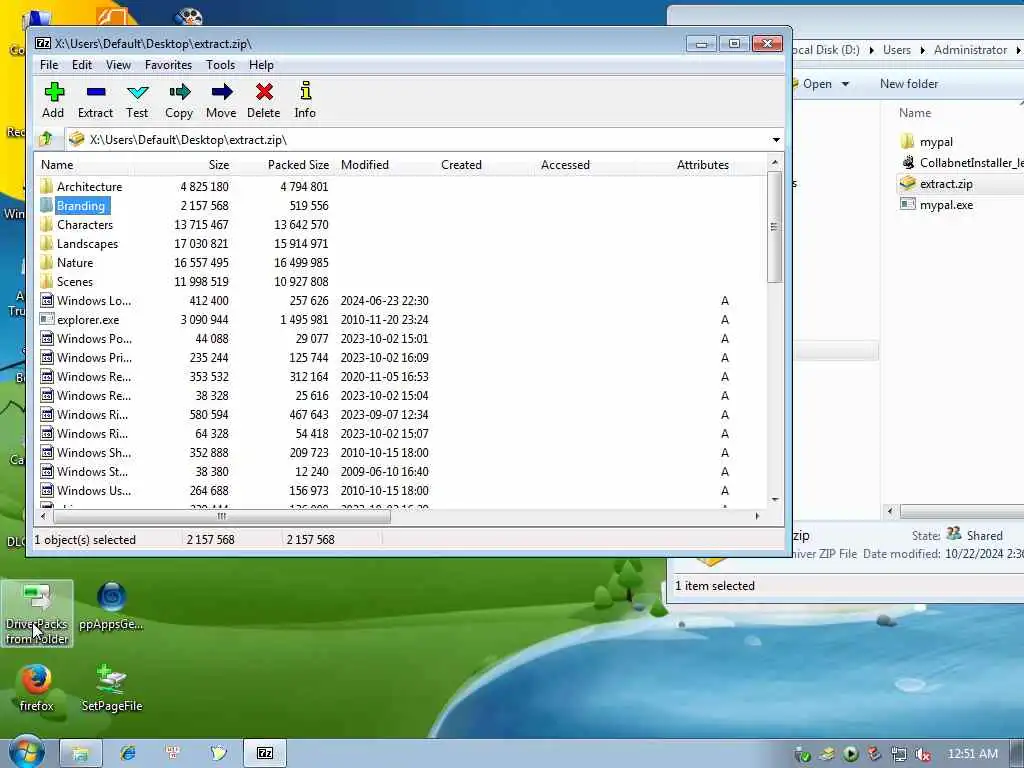Screen dimensions: 1024x768
Task: Select the Nature folder
Action: click(x=67, y=263)
